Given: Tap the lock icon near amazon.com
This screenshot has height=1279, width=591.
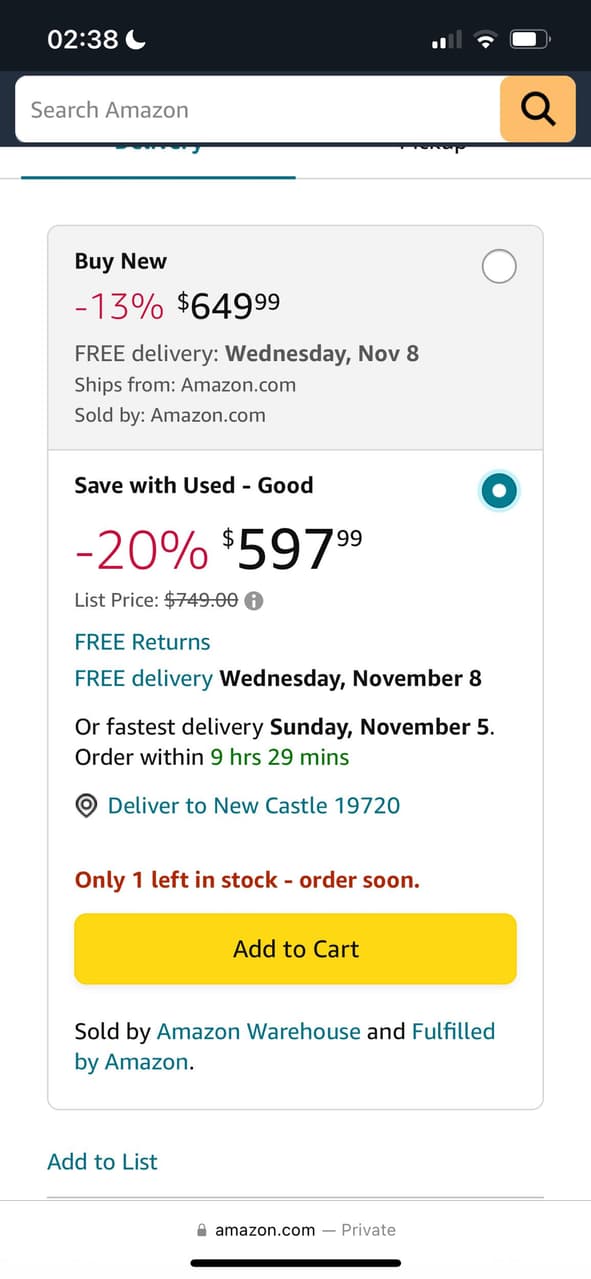Looking at the screenshot, I should (x=203, y=1229).
